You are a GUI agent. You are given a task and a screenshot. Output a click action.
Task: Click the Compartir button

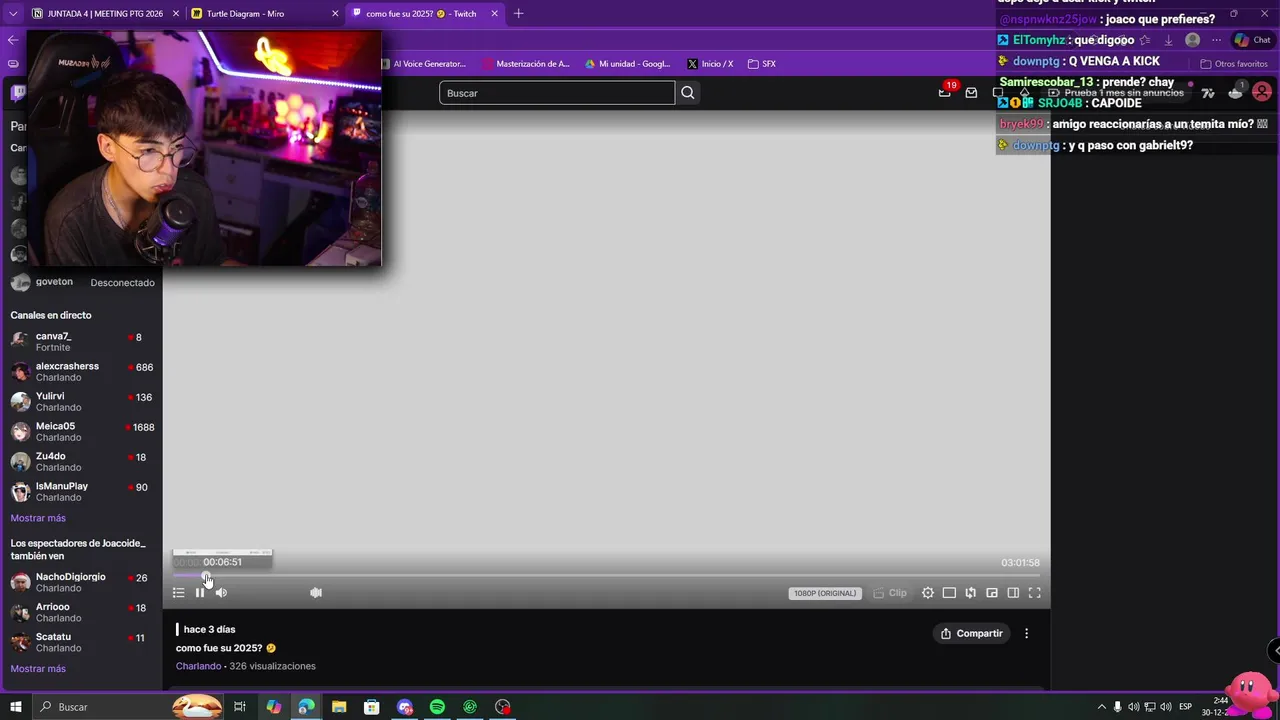[972, 633]
